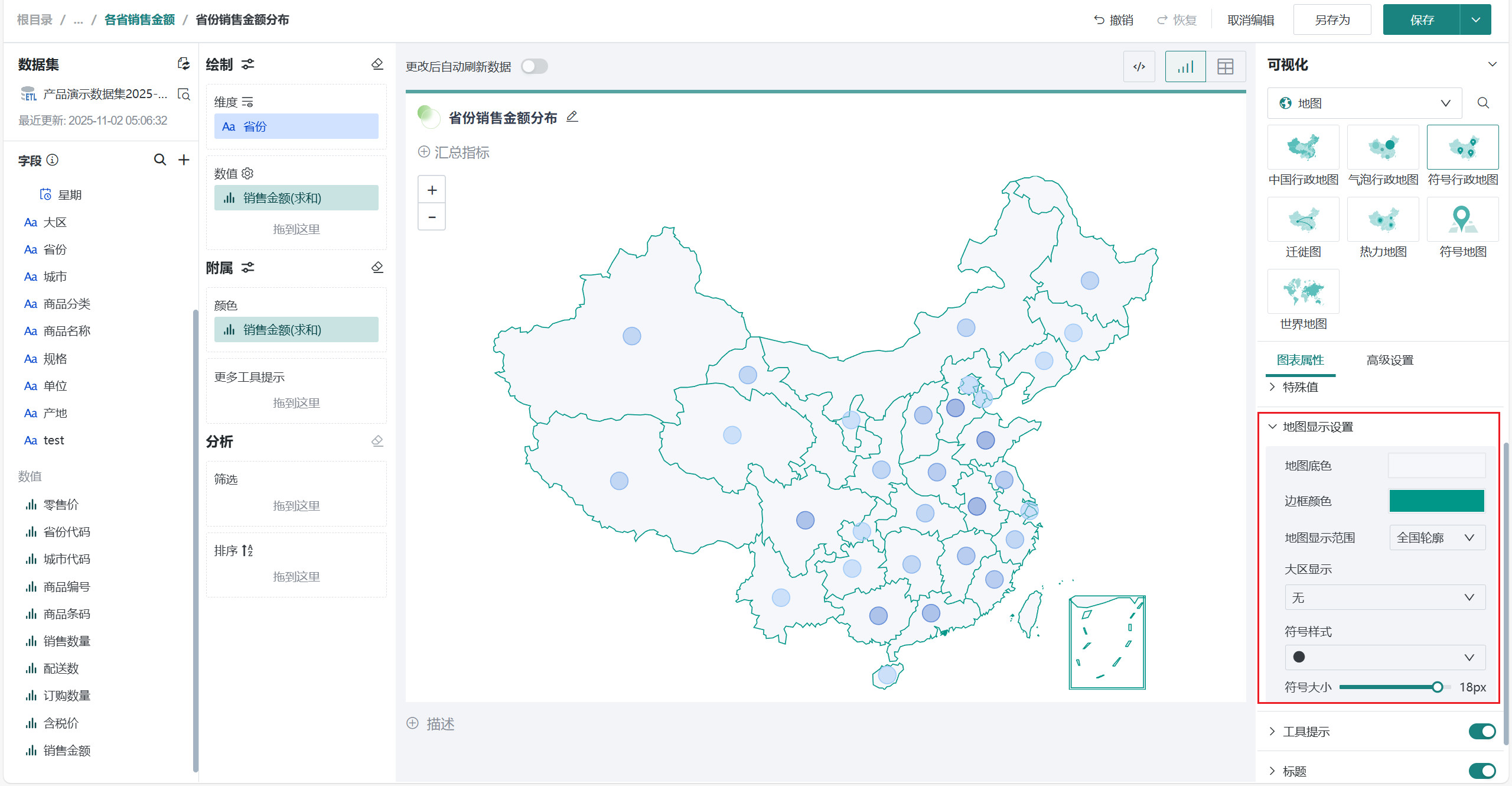Toggle 更改后自动刷新数据 switch
The width and height of the screenshot is (1512, 786).
point(535,66)
